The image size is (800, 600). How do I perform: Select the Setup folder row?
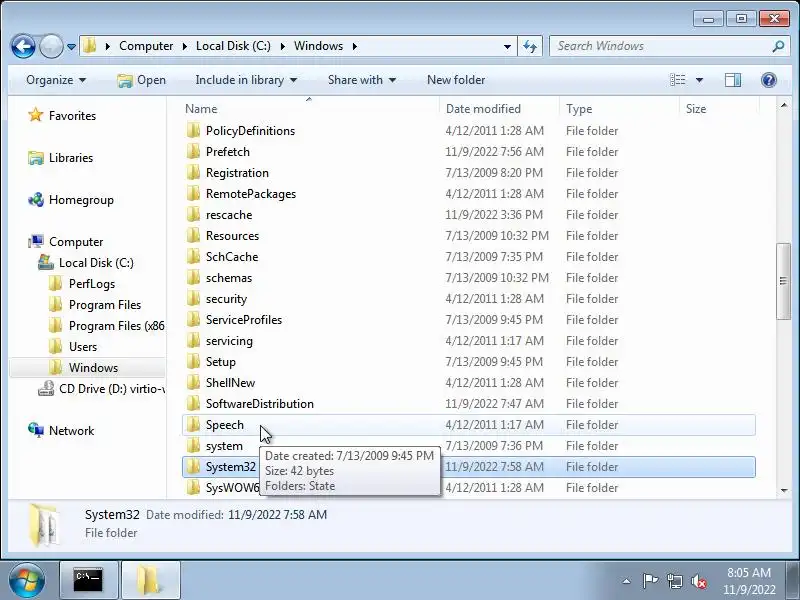469,362
